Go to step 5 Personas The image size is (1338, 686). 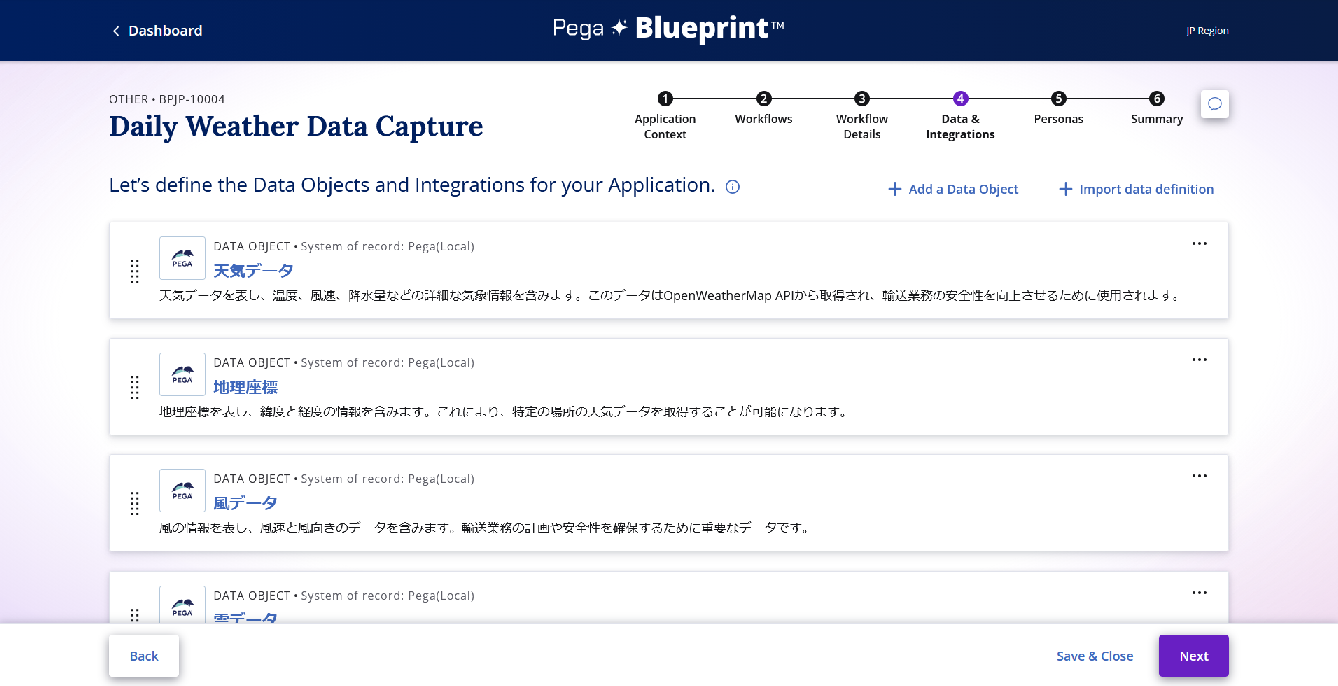(x=1058, y=109)
